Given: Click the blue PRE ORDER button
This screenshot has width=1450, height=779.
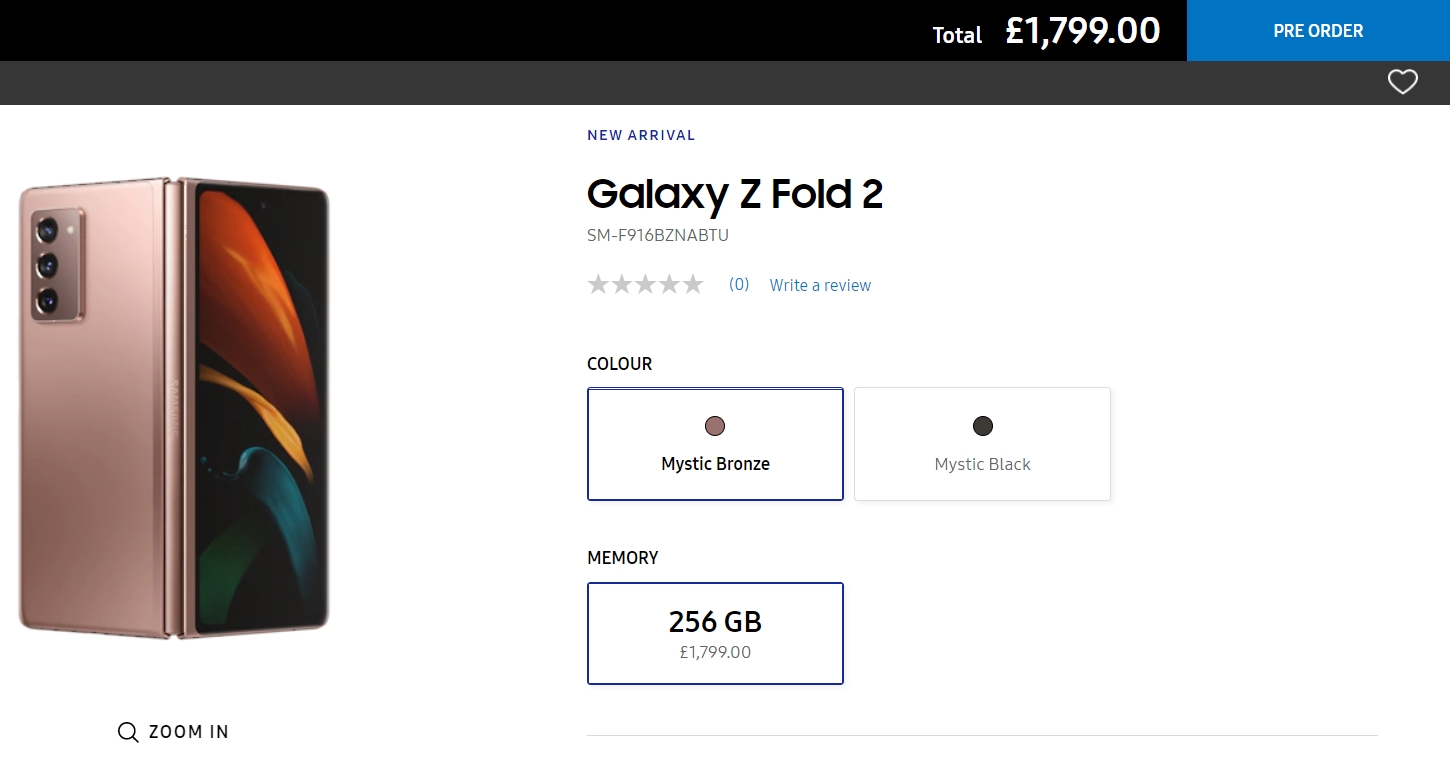Looking at the screenshot, I should (x=1318, y=31).
